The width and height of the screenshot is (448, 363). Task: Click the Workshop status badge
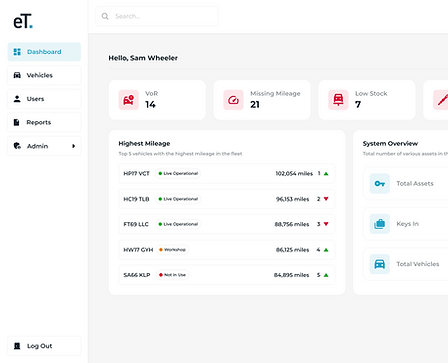pos(172,250)
